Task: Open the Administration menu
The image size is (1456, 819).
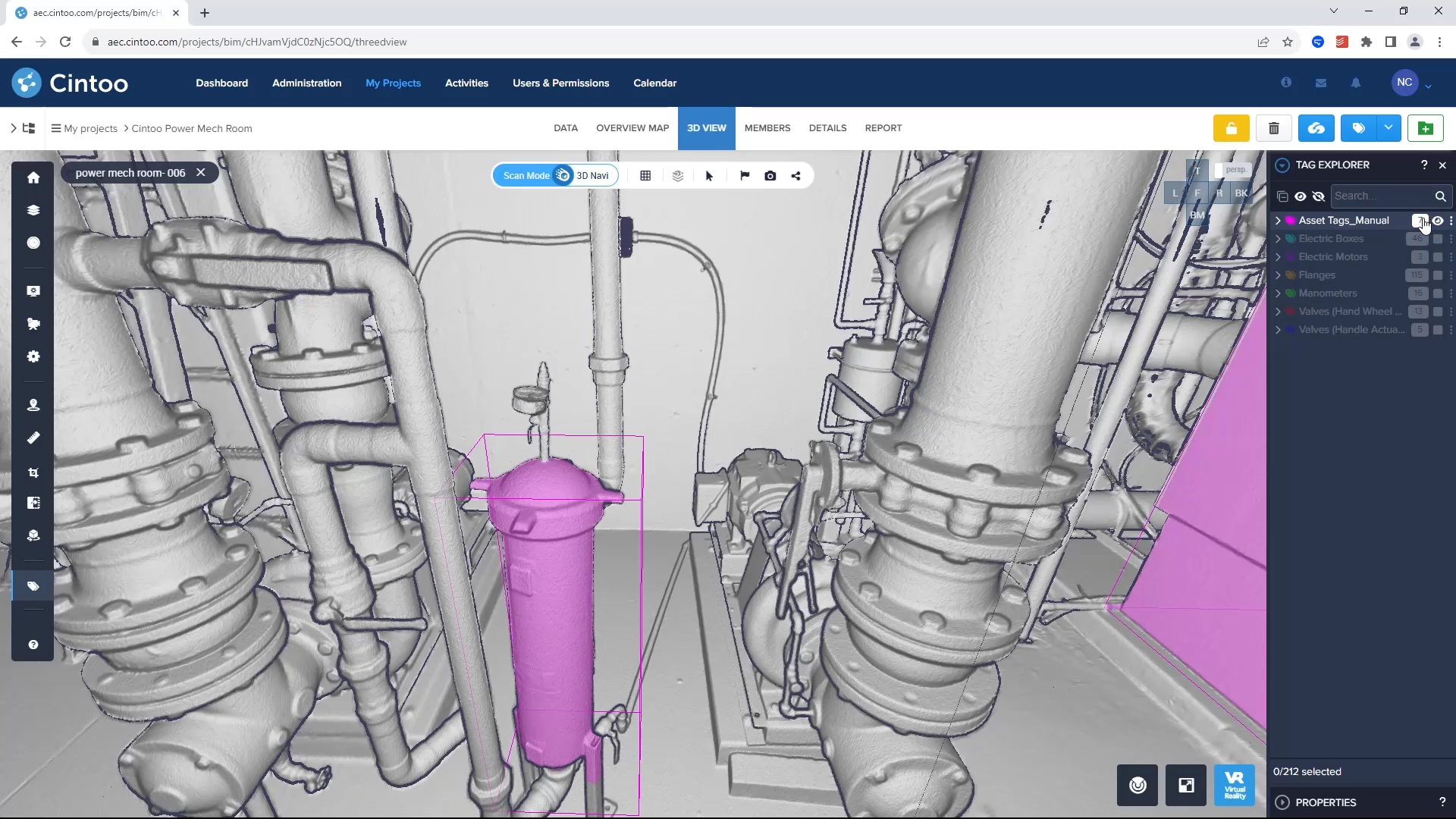Action: [306, 83]
